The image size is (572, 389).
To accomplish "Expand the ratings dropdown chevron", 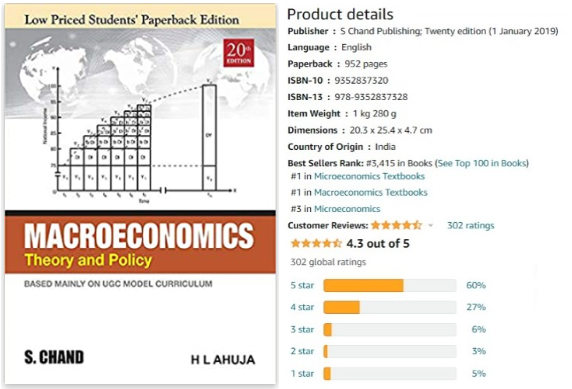I will [x=430, y=225].
